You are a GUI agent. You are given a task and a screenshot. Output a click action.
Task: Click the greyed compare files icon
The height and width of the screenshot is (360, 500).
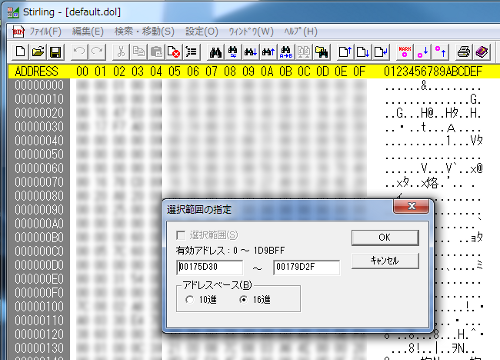pyautogui.click(x=303, y=52)
